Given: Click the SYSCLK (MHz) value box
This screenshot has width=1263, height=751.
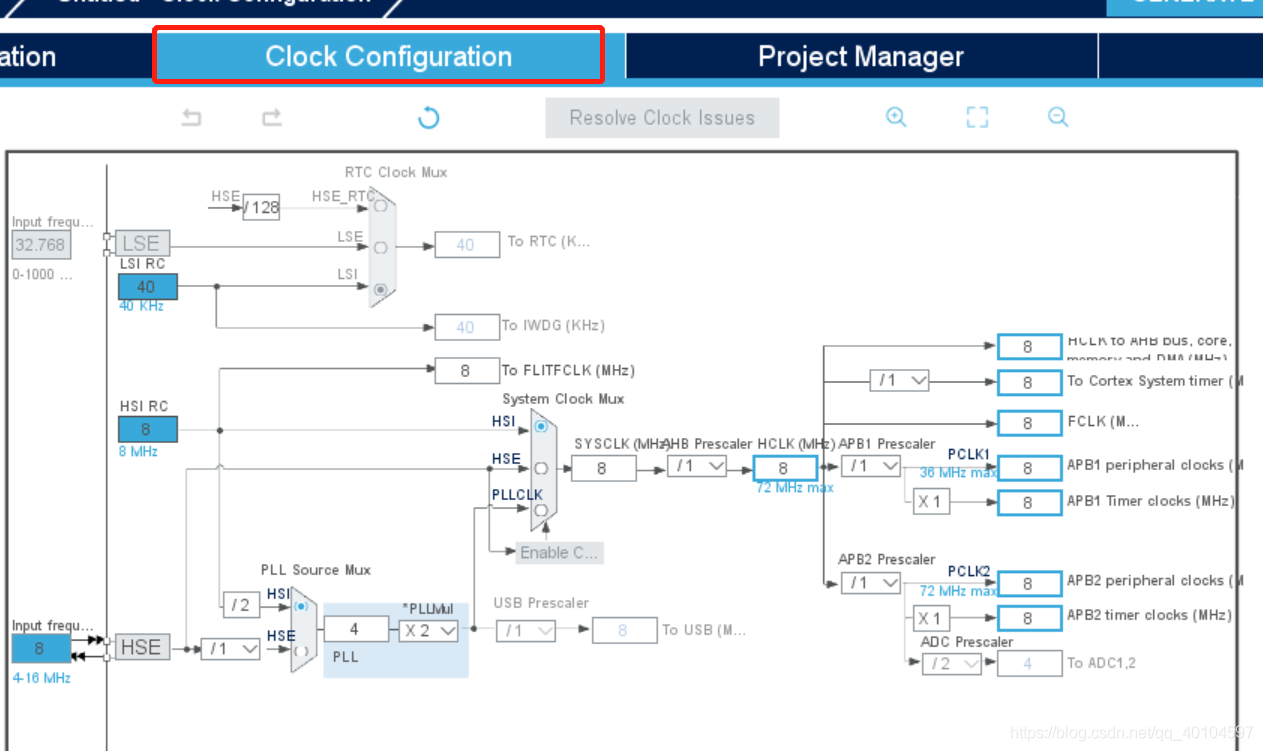Looking at the screenshot, I should (603, 468).
